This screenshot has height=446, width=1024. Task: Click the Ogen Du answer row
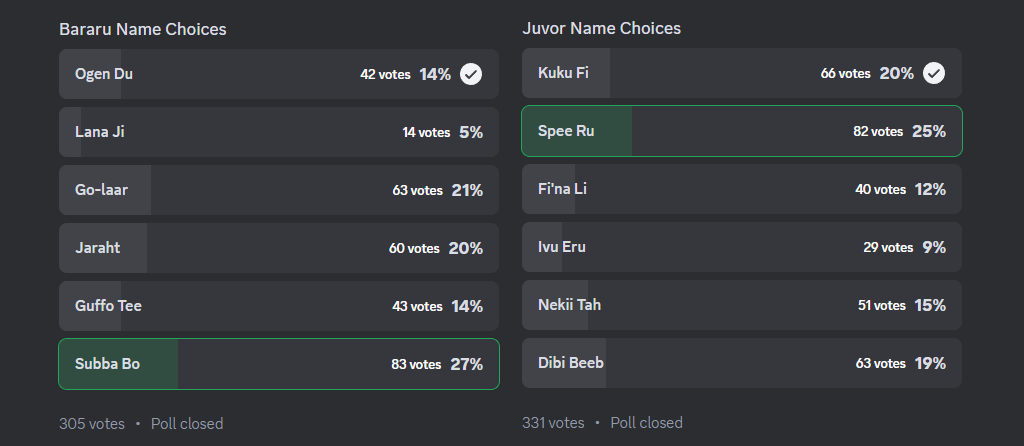(279, 74)
